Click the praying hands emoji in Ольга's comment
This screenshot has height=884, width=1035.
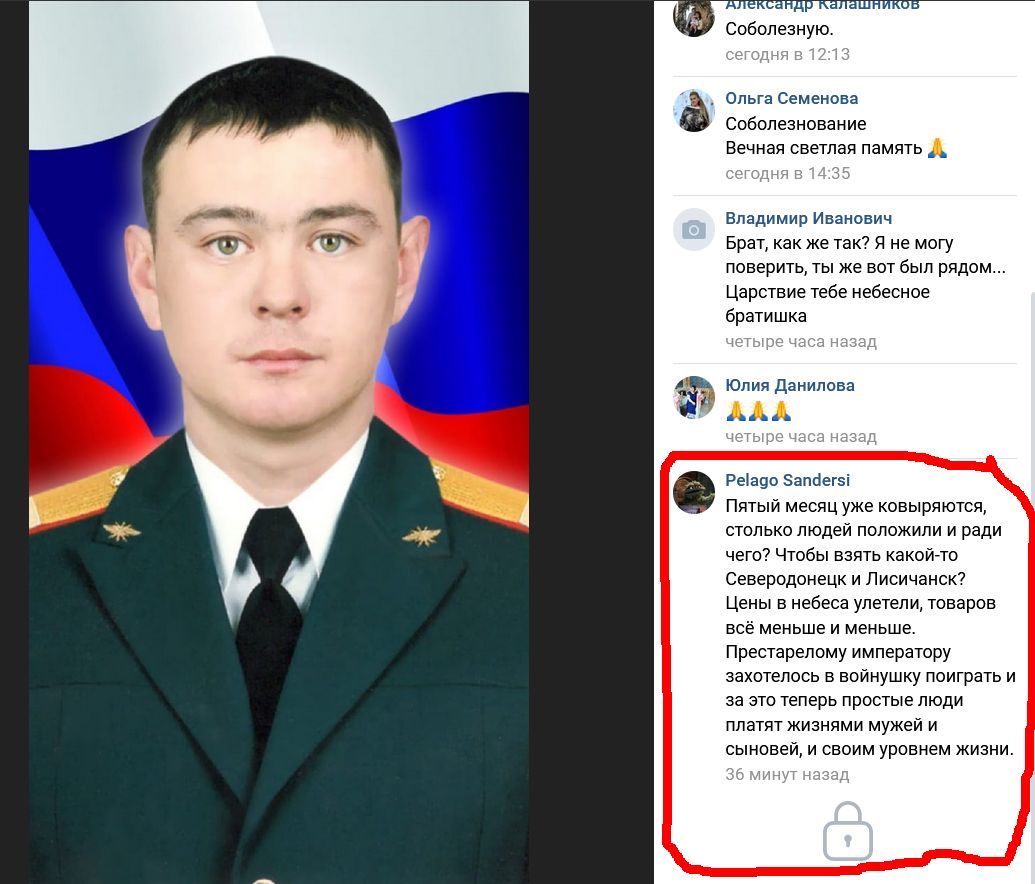click(937, 148)
